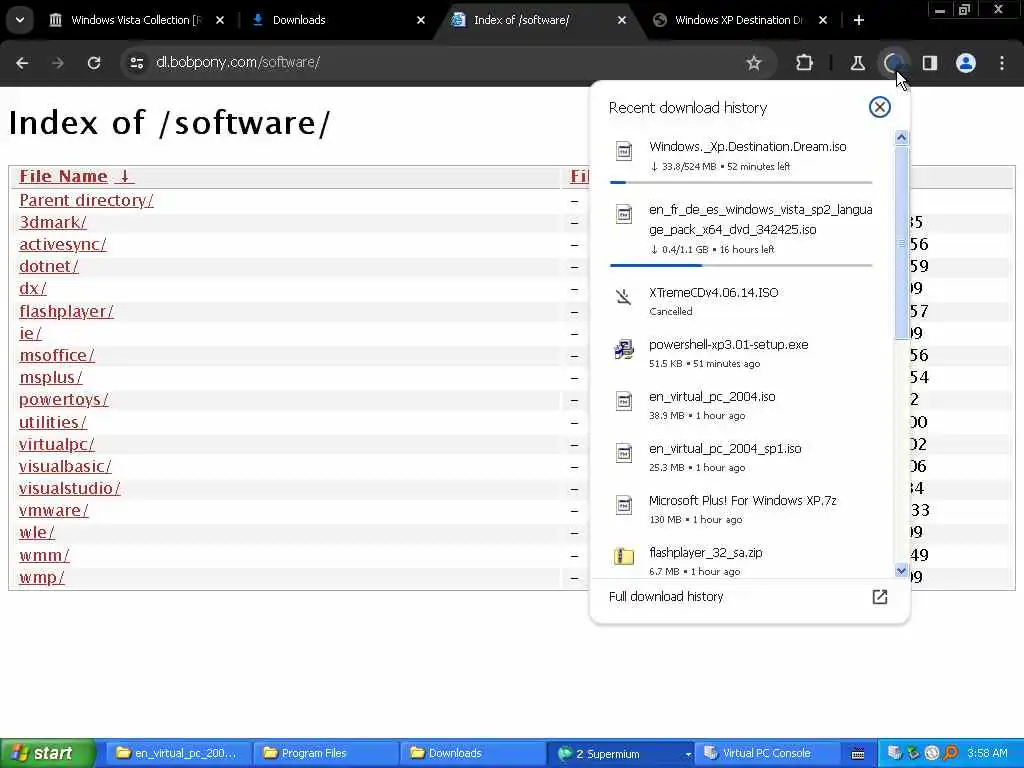The width and height of the screenshot is (1024, 768).
Task: Click the address bar URL field
Action: pyautogui.click(x=444, y=63)
